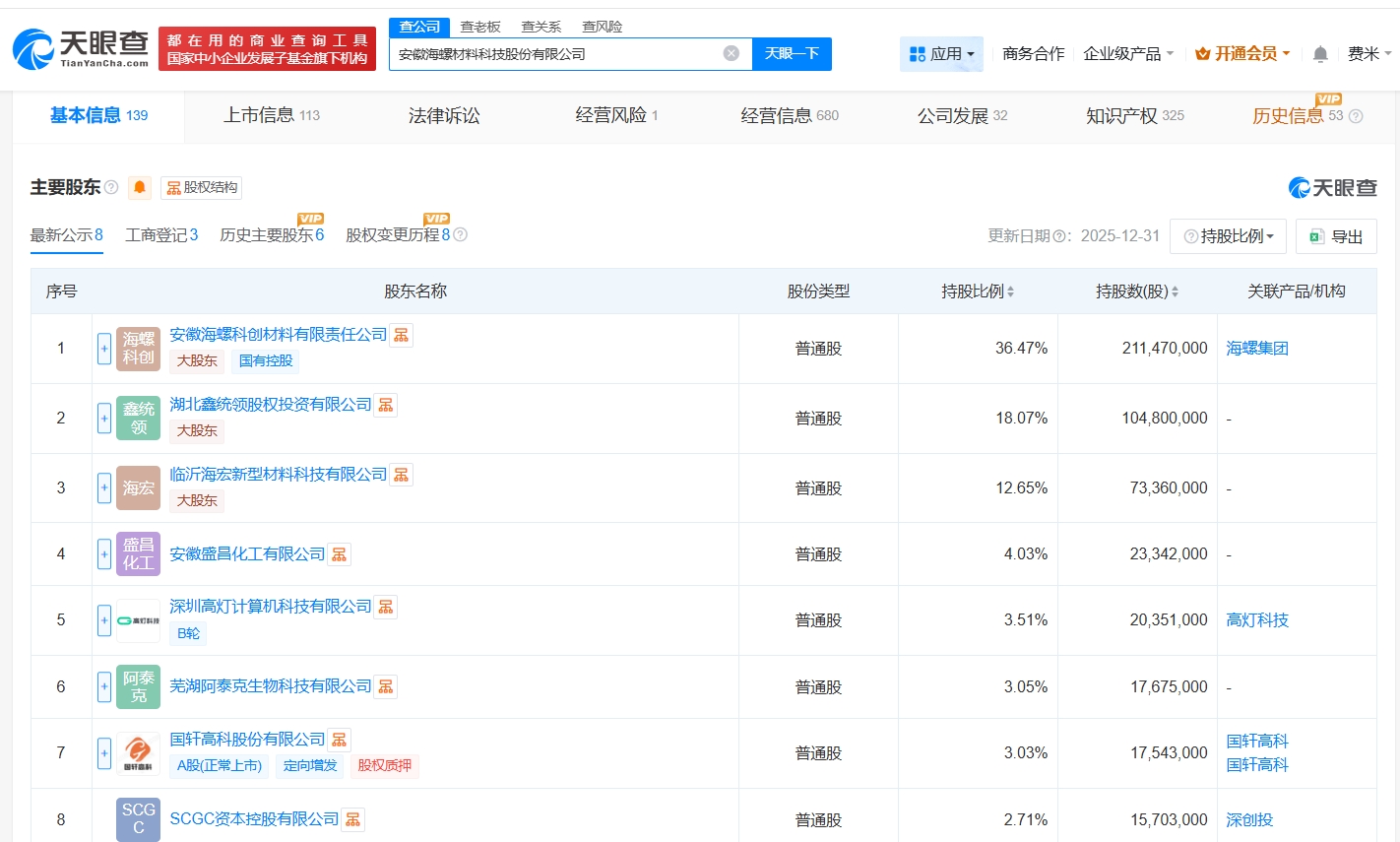The image size is (1400, 842).
Task: Switch to 经营风险 tab
Action: click(x=616, y=115)
